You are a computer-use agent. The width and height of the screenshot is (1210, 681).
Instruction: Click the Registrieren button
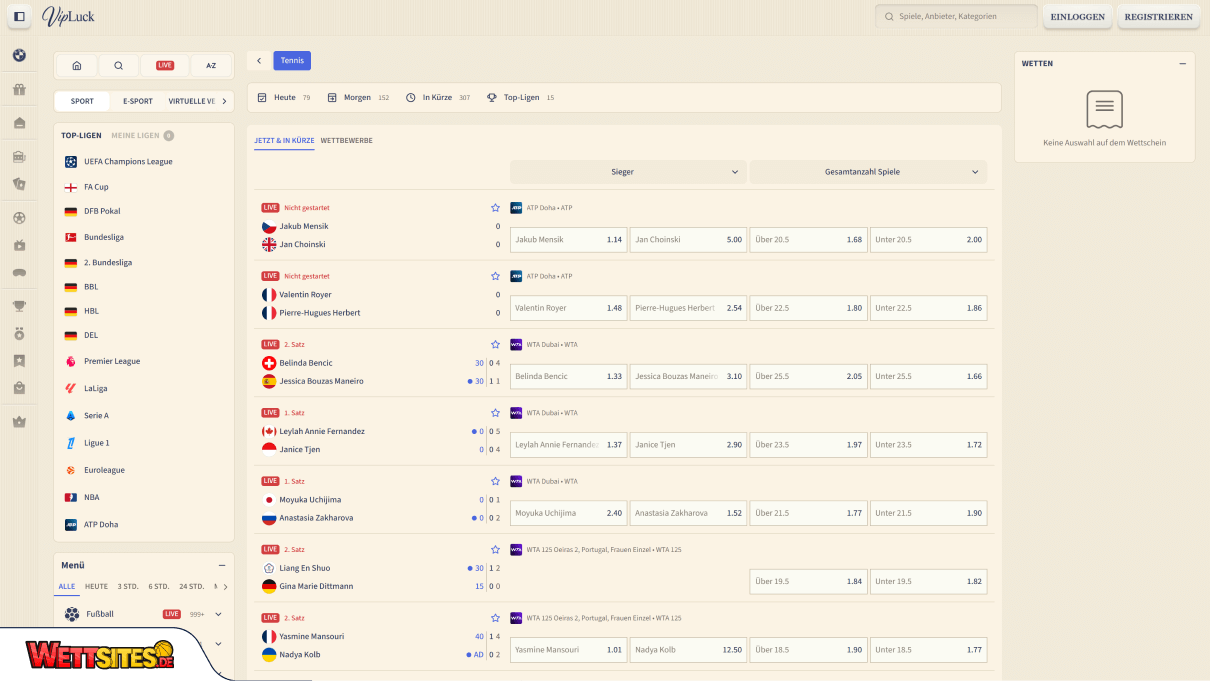pyautogui.click(x=1158, y=17)
